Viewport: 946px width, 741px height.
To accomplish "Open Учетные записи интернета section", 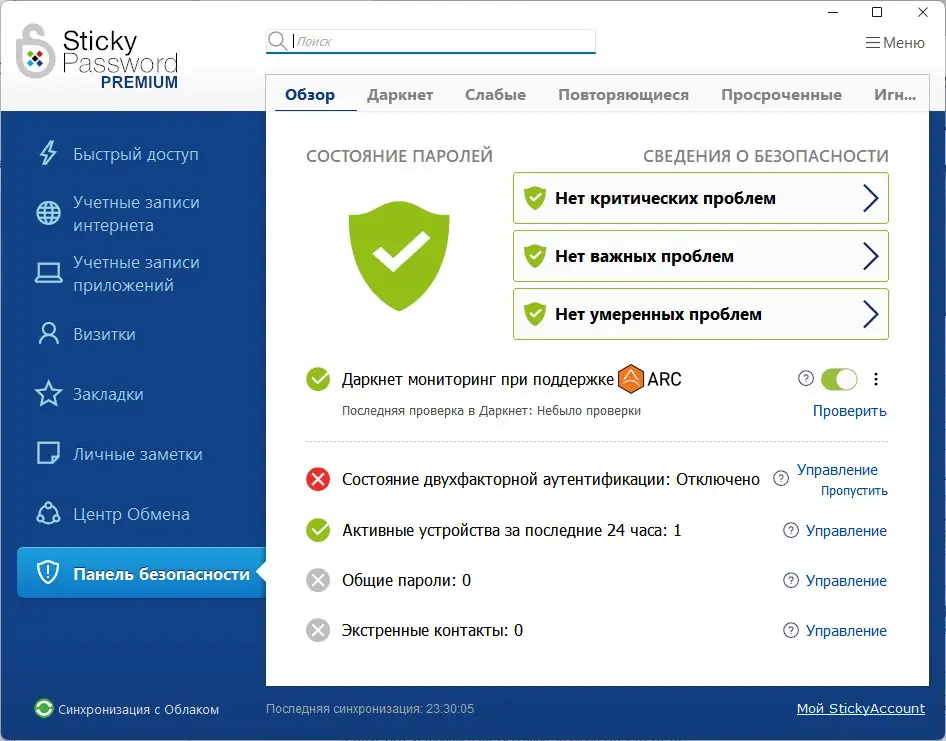I will (136, 213).
